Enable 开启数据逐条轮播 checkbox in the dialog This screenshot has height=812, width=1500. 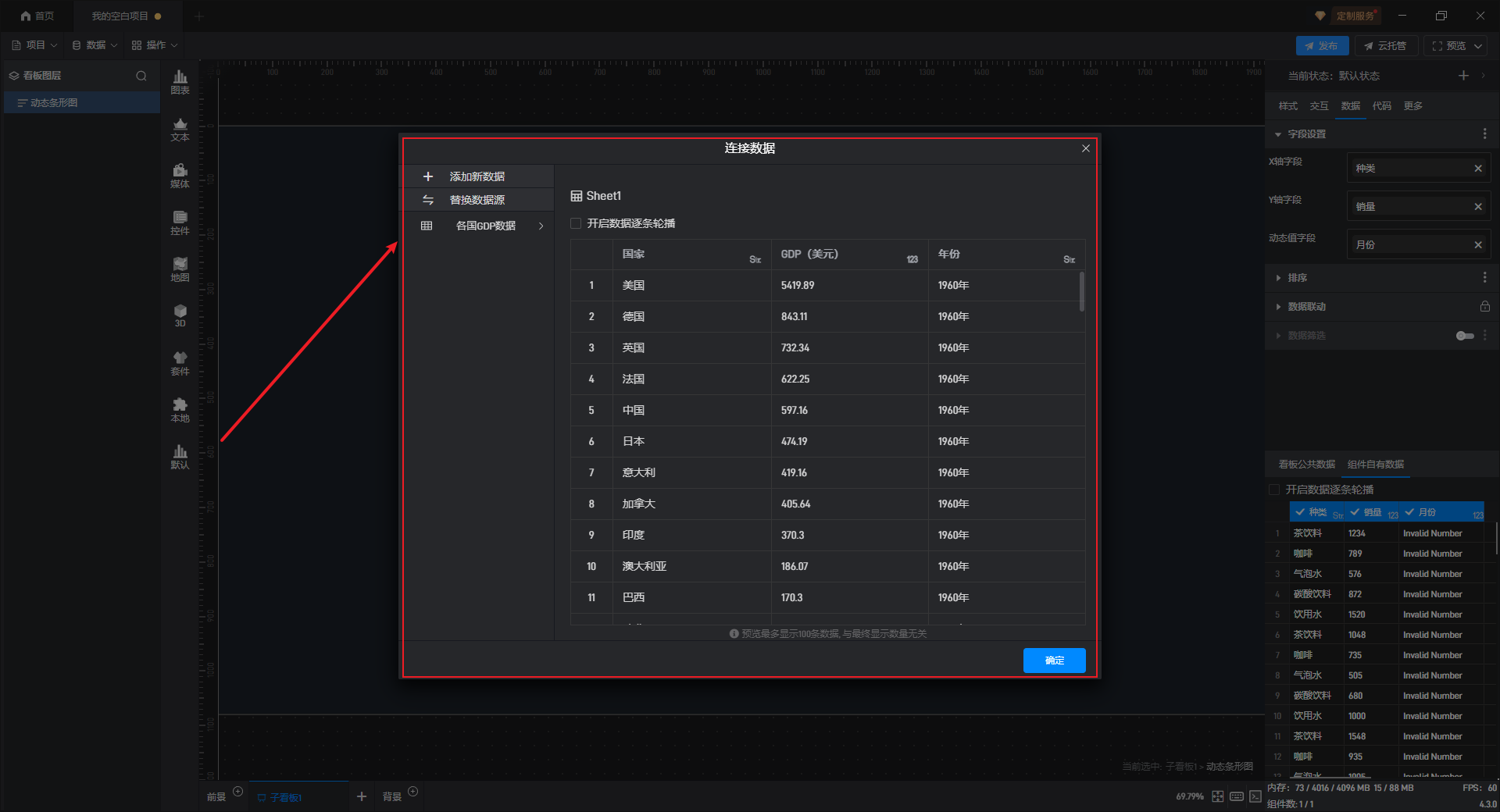(577, 223)
